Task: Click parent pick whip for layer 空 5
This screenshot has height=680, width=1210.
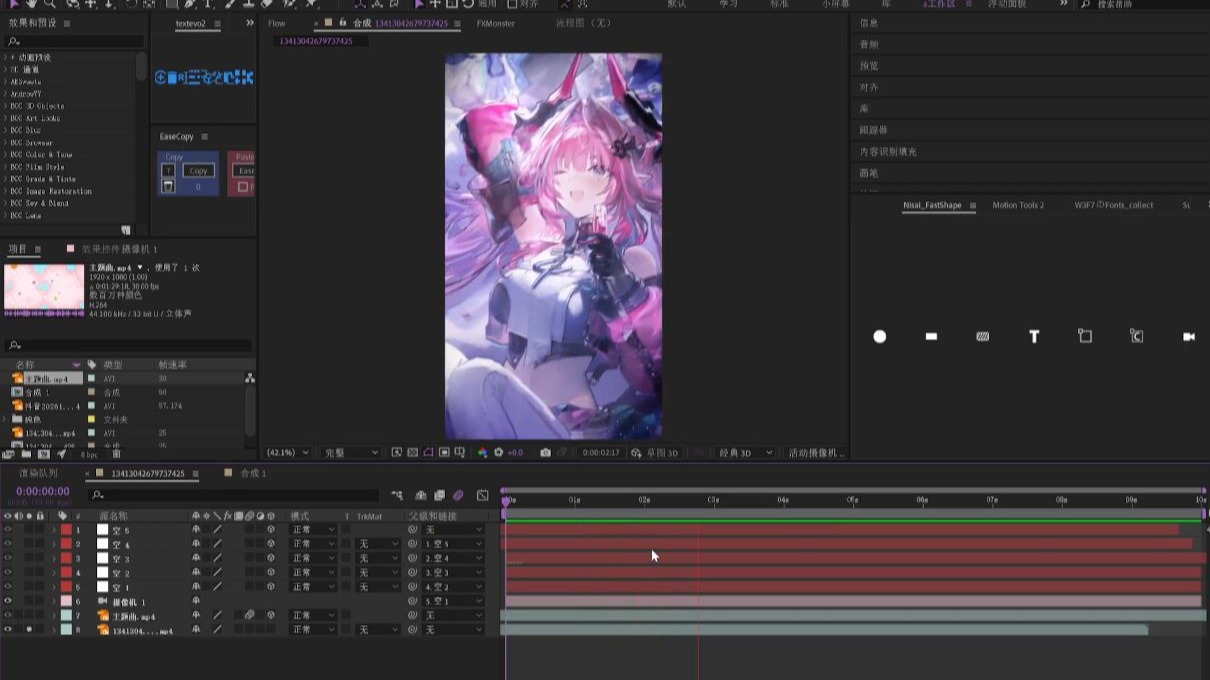Action: (x=412, y=530)
